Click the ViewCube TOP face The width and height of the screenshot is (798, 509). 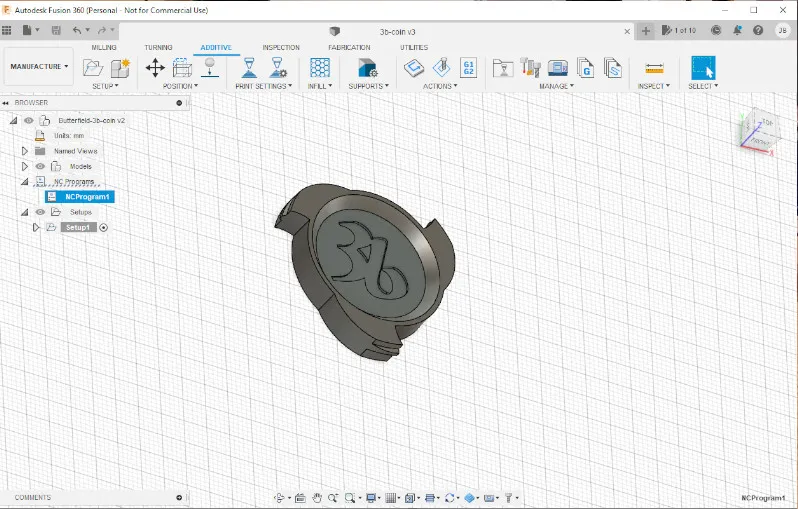[766, 123]
